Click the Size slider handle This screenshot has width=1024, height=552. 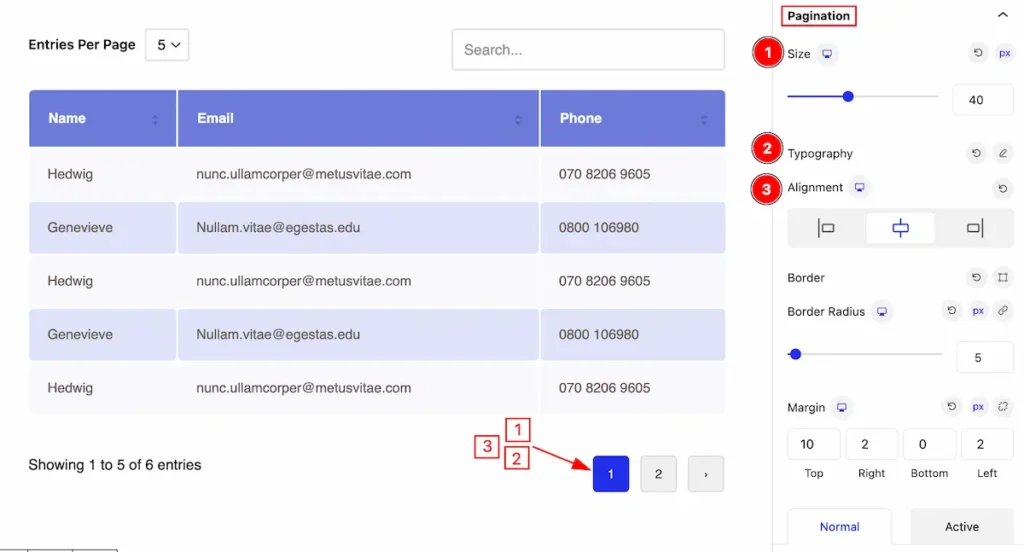point(848,97)
